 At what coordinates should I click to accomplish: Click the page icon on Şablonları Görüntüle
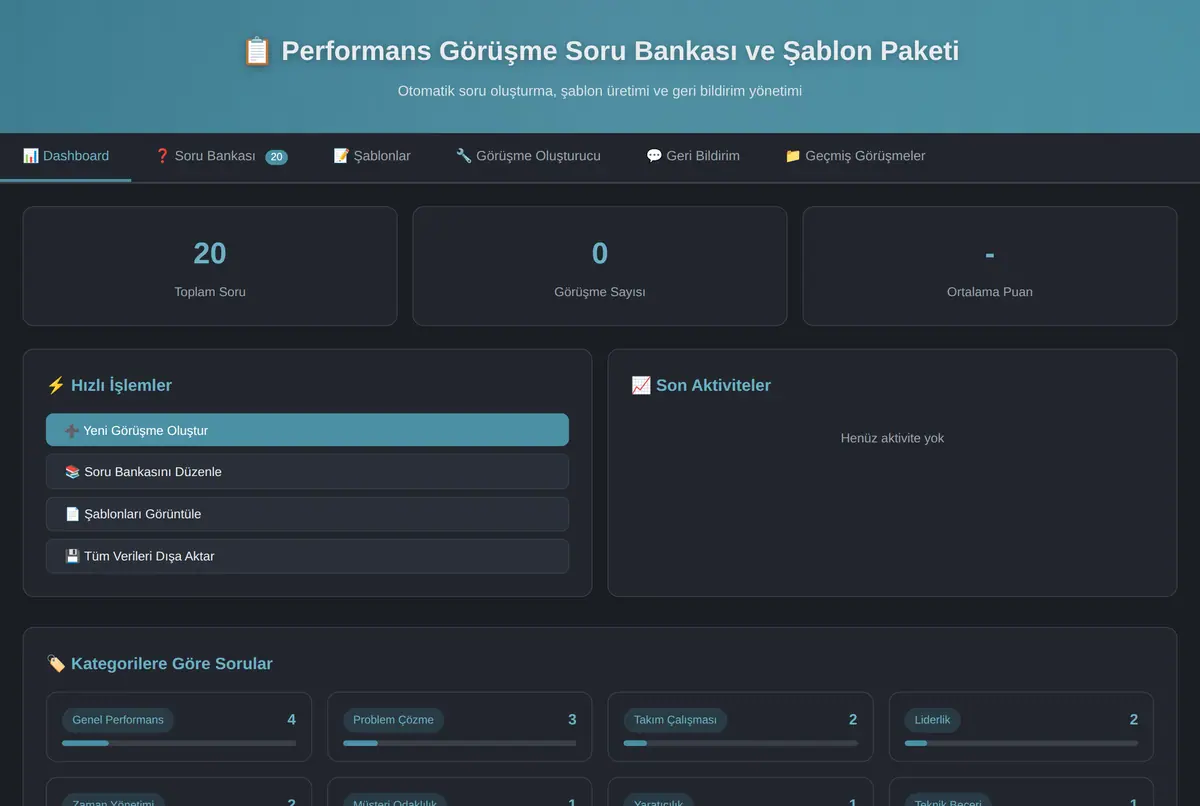pyautogui.click(x=72, y=514)
